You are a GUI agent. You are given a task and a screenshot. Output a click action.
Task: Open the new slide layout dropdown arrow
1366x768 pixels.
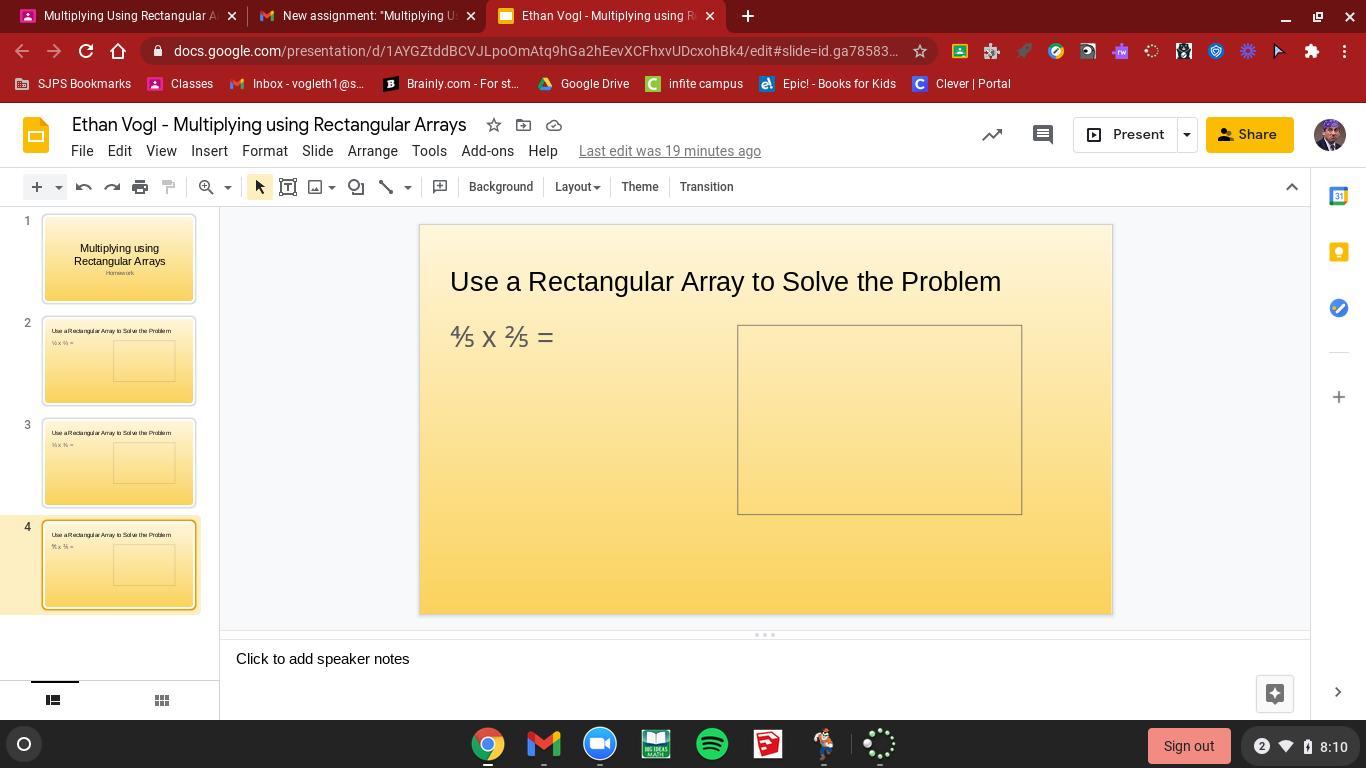59,187
